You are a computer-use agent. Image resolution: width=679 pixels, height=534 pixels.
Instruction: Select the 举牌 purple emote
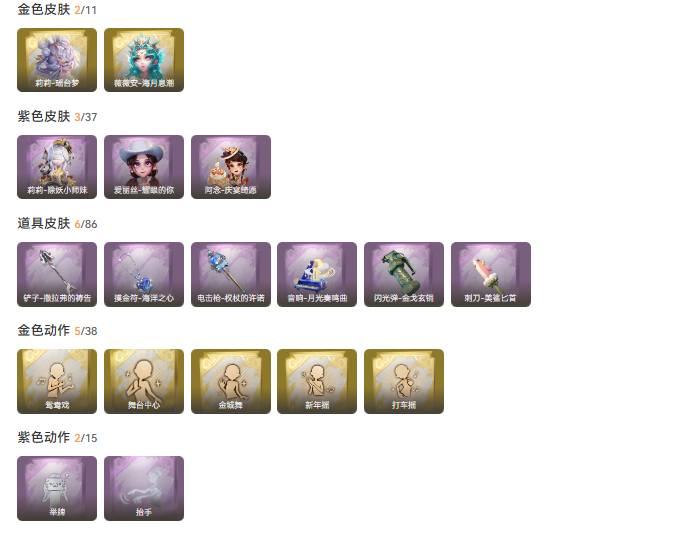point(57,488)
